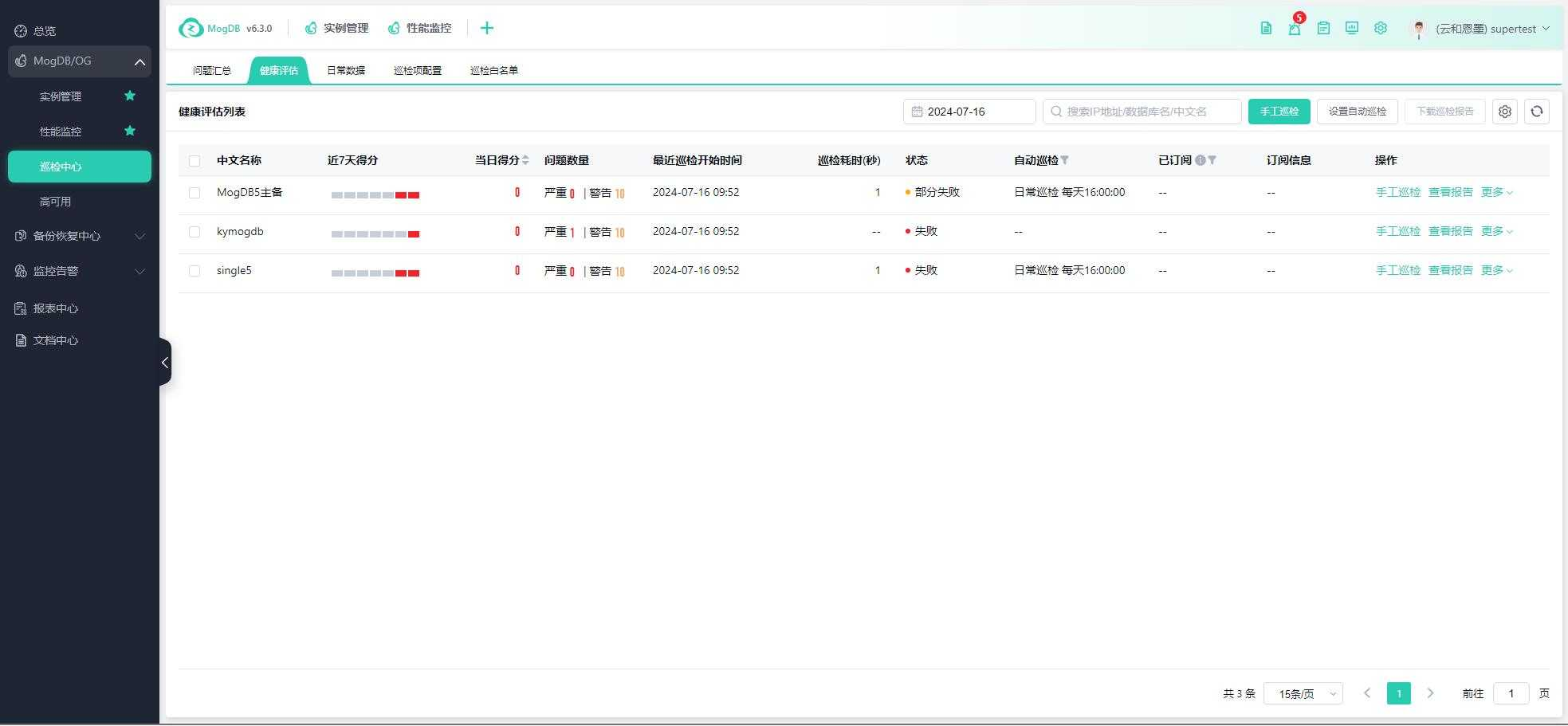
Task: Check the MogDB5主备 row checkbox
Action: 195,193
